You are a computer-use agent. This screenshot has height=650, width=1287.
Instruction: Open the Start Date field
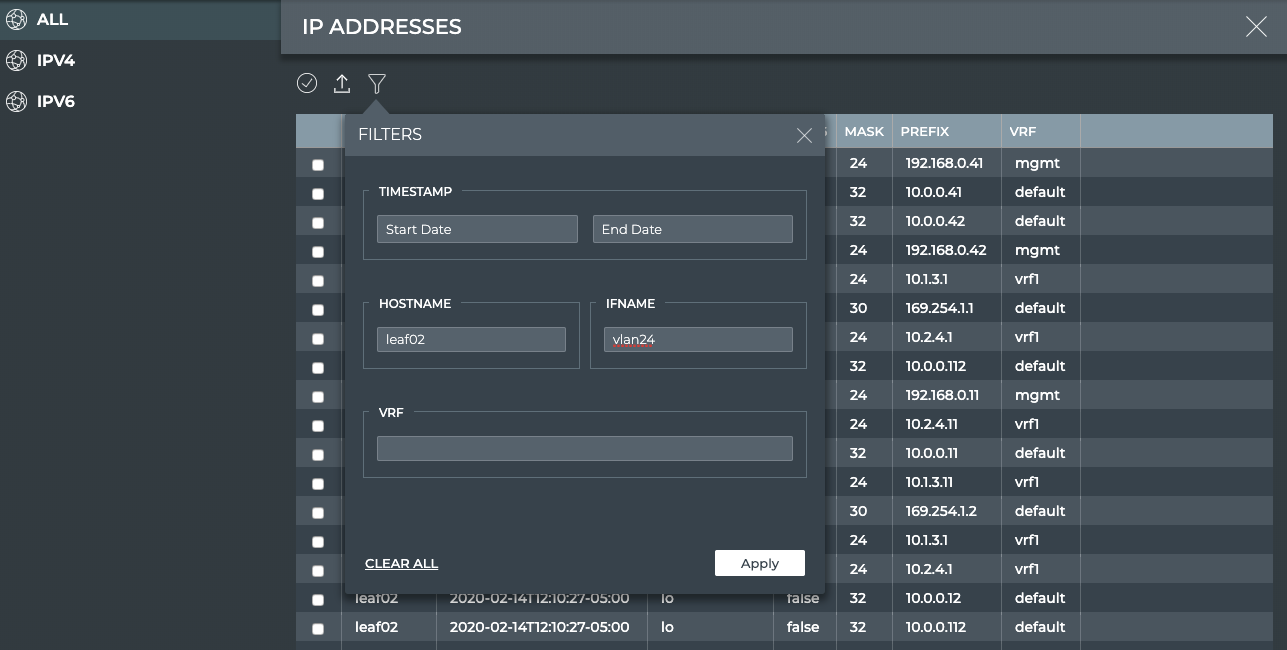click(477, 229)
